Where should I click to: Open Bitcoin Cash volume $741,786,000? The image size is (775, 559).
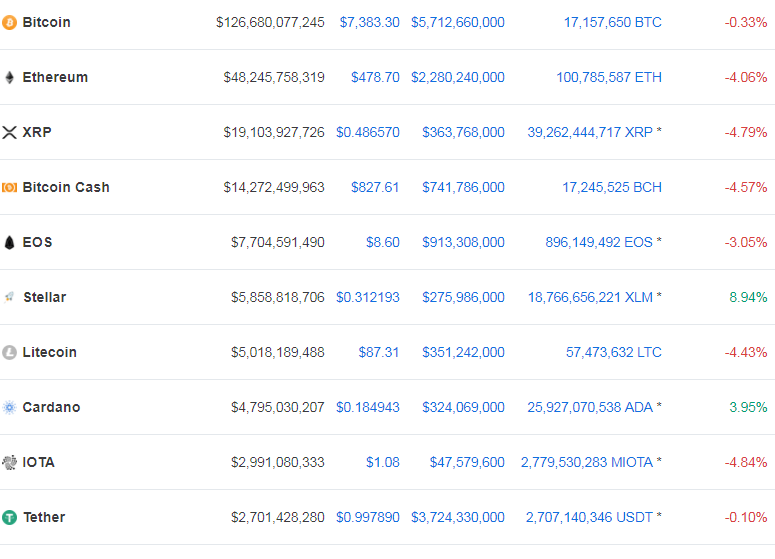point(463,187)
